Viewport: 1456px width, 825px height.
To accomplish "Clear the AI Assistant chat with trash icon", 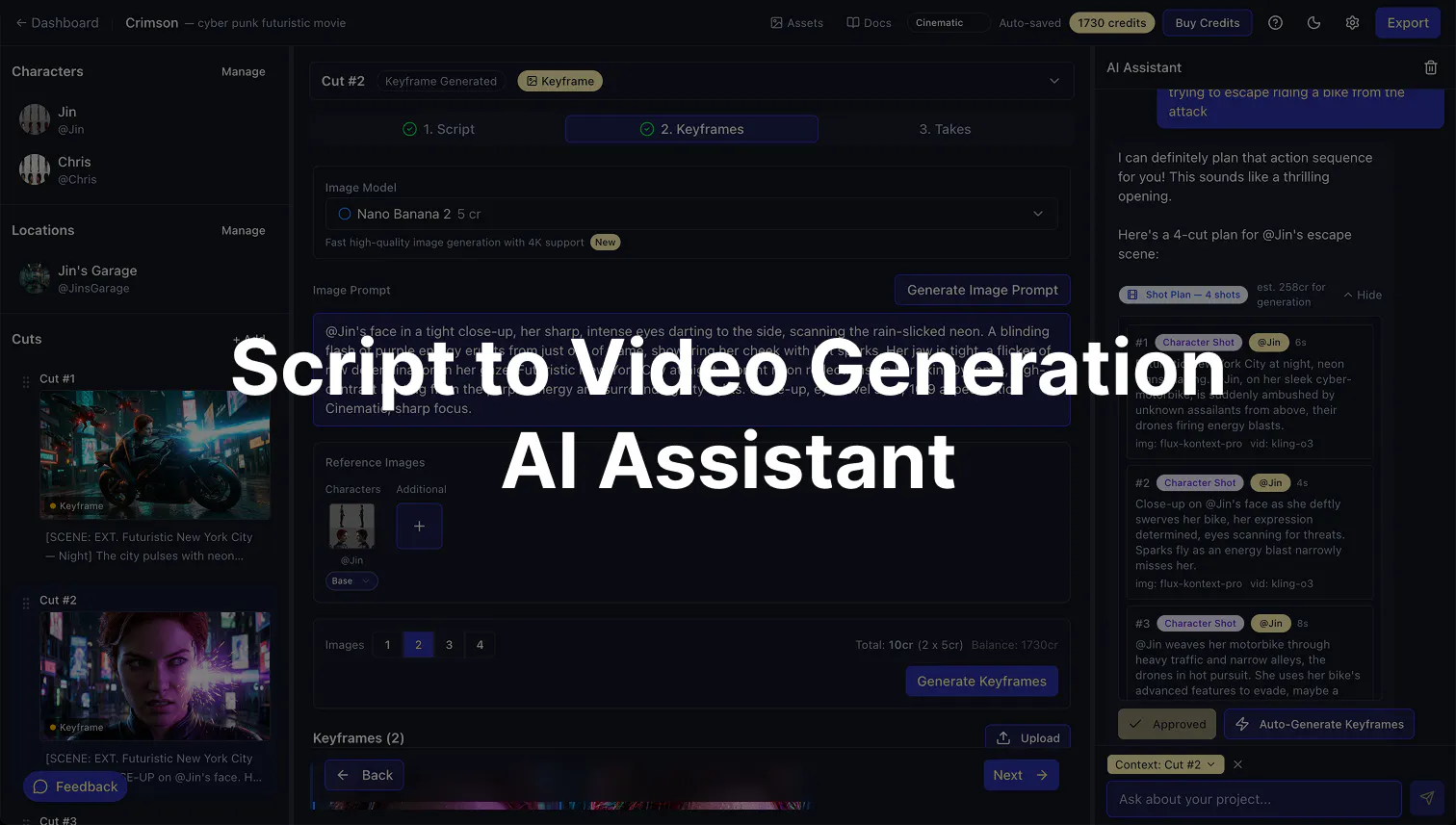I will tap(1430, 67).
